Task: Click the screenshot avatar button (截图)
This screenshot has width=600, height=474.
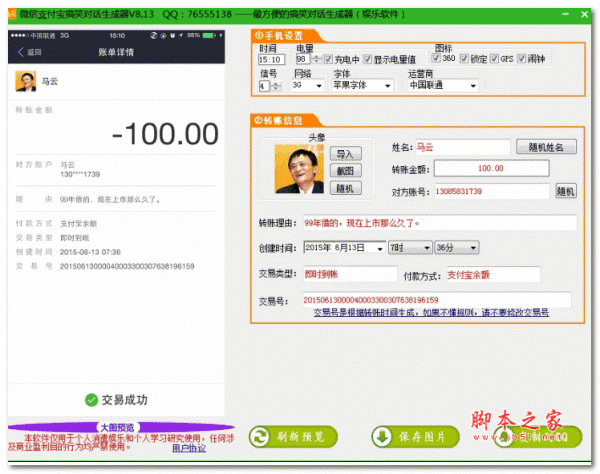Action: [x=346, y=171]
